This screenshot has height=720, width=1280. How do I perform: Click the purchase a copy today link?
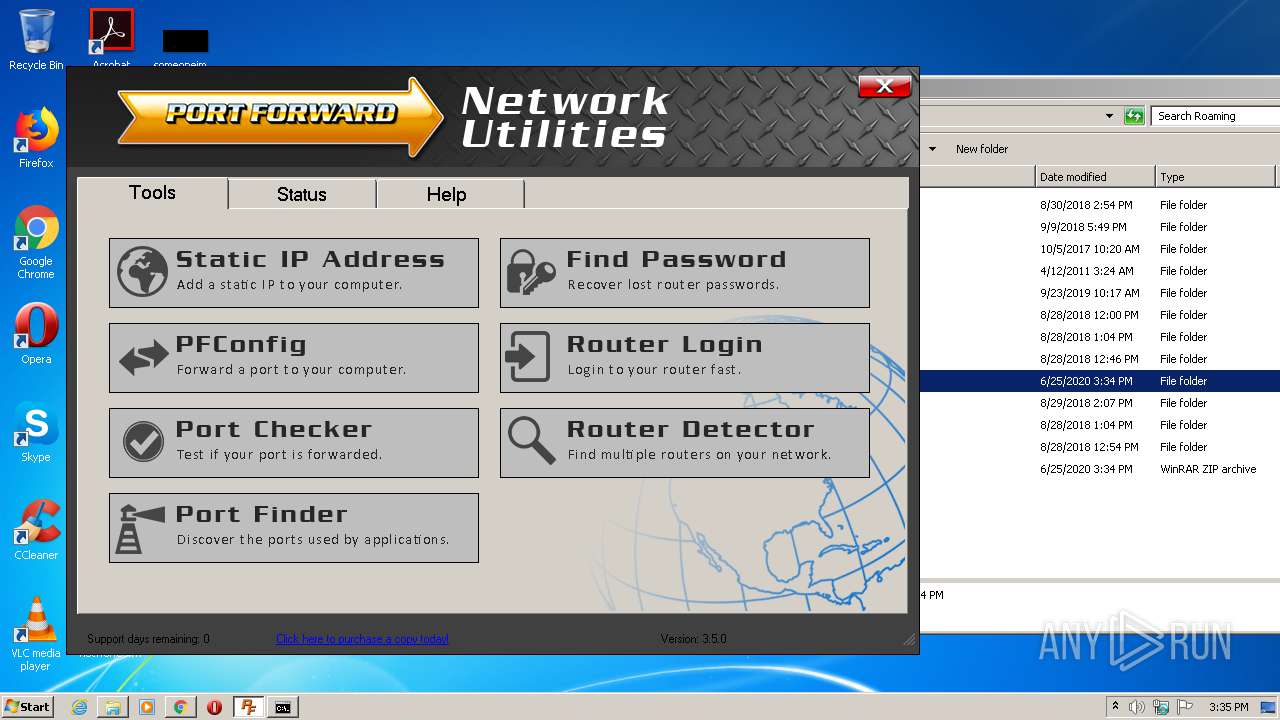[x=362, y=639]
